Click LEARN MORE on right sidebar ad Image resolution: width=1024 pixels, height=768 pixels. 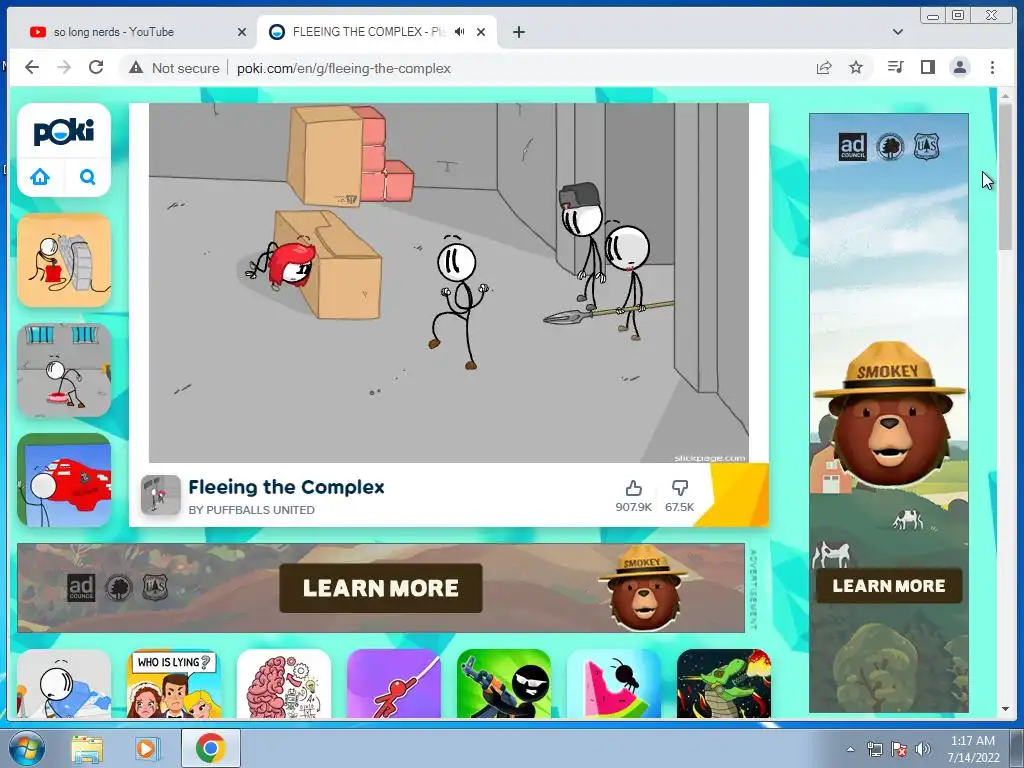889,586
